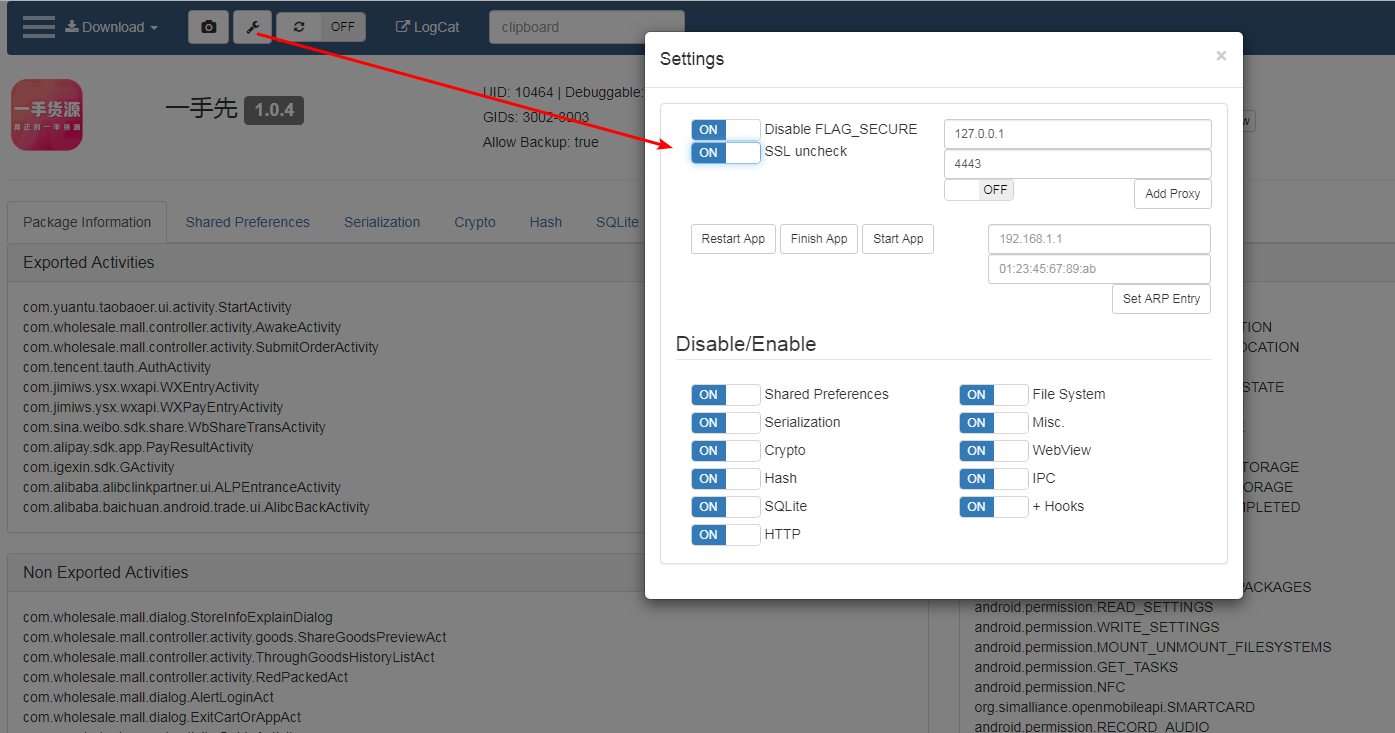Toggle File System hook switch
The image size is (1395, 733).
tap(994, 394)
